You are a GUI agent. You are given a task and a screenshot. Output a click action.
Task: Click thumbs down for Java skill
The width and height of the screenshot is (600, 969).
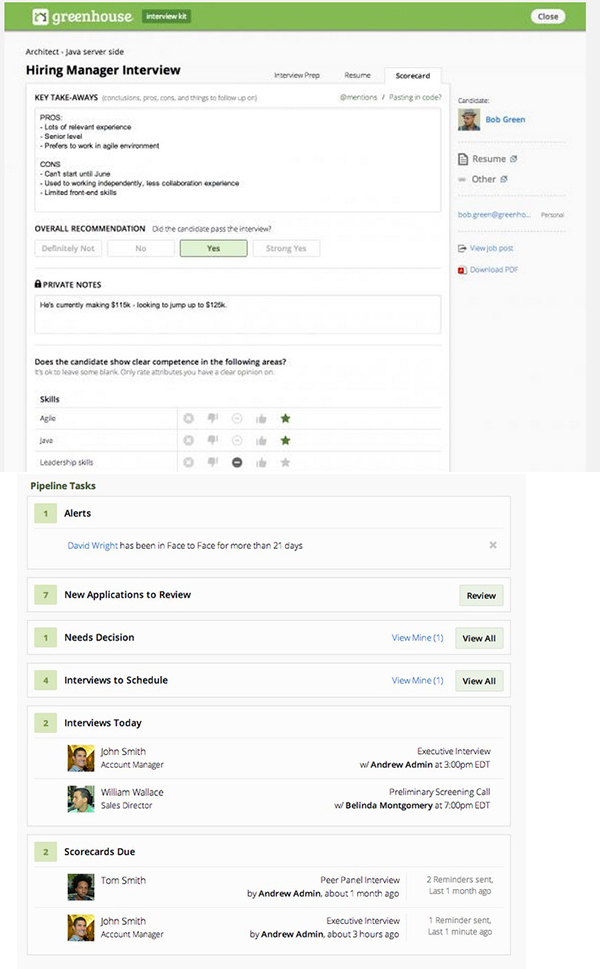[x=212, y=440]
